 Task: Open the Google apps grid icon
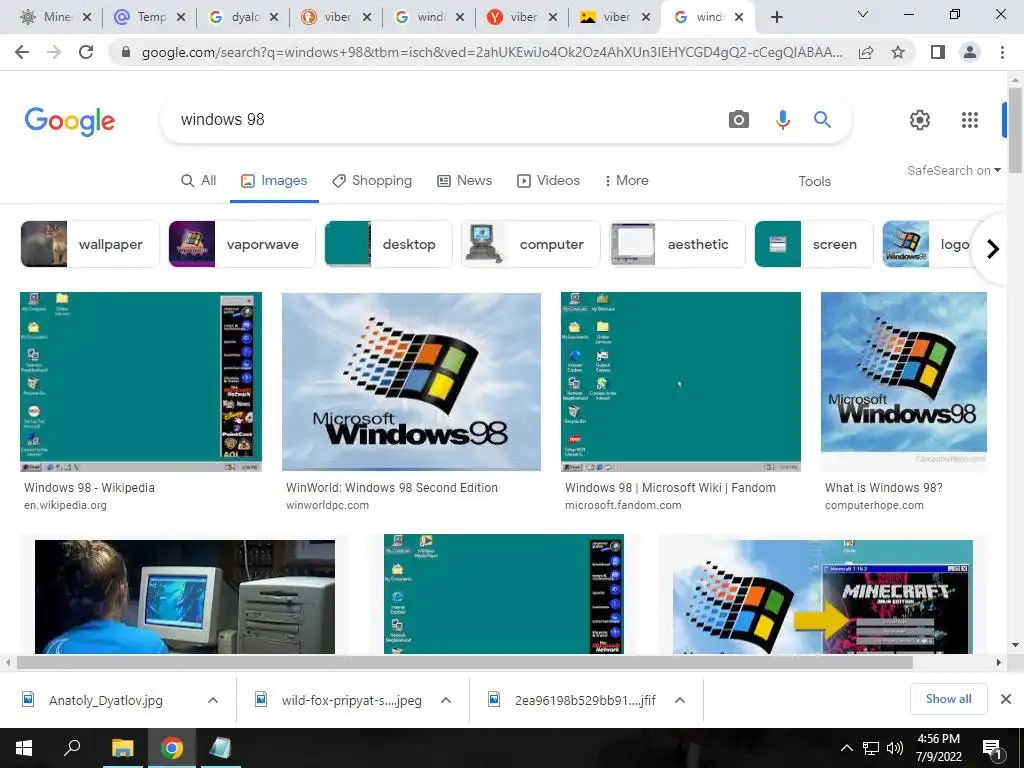click(x=970, y=120)
